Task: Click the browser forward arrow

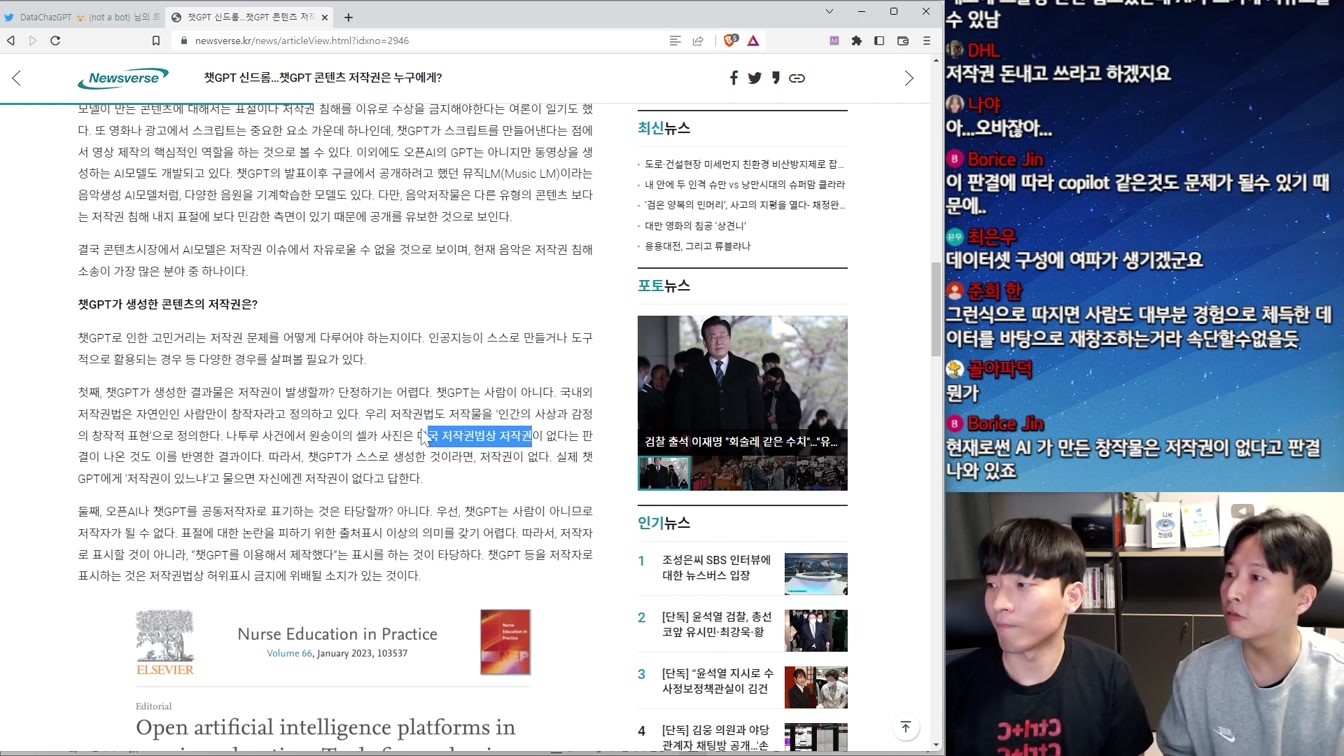Action: 33,41
